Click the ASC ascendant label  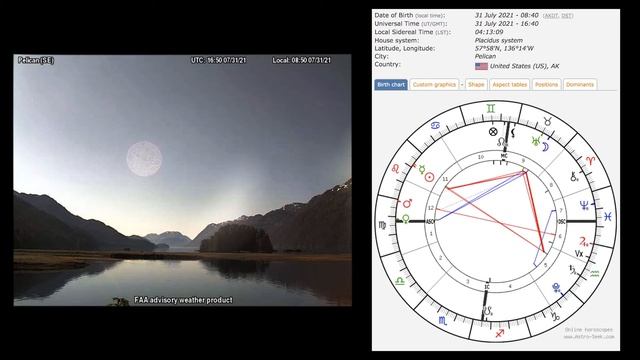(429, 222)
